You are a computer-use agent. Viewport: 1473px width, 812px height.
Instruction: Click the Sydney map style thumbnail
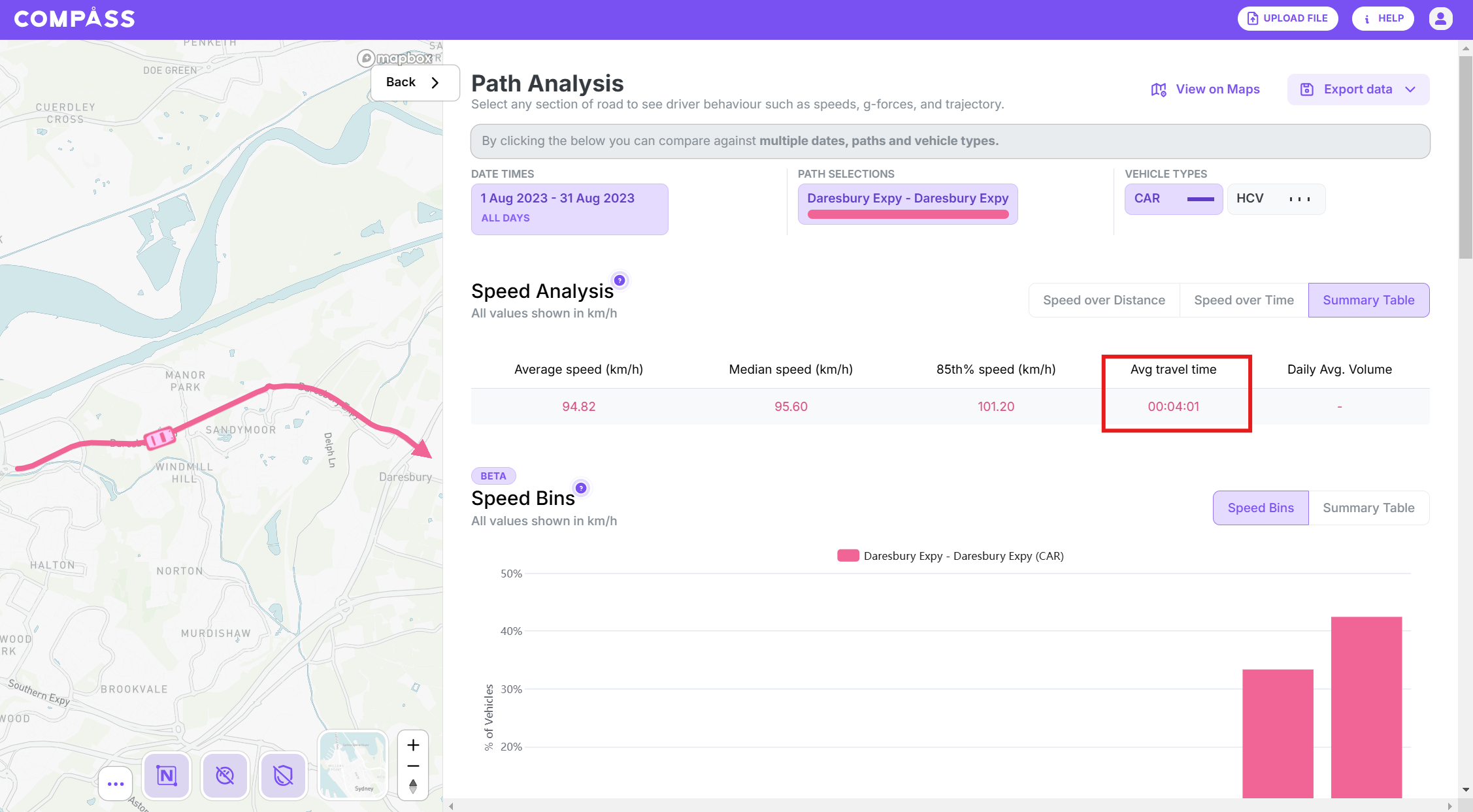[354, 764]
